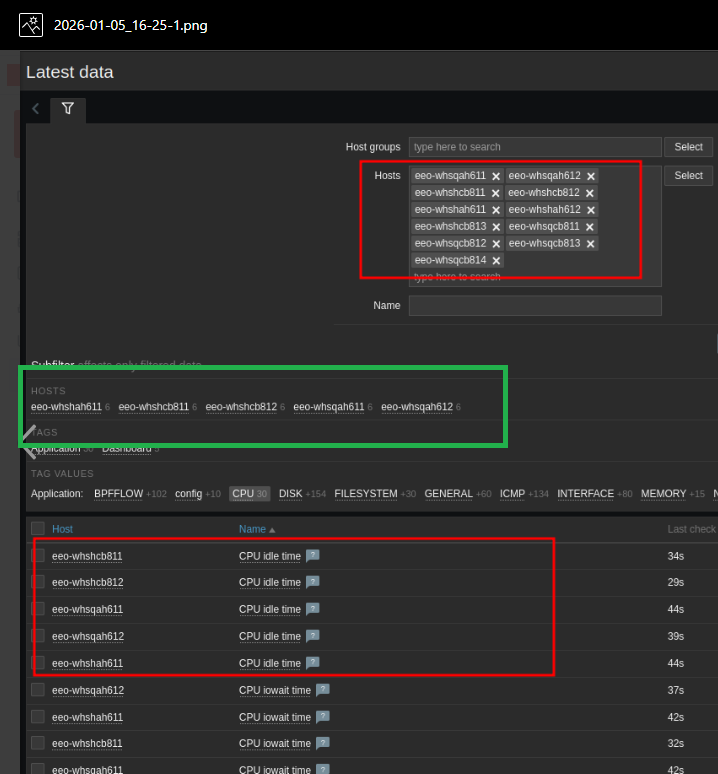The width and height of the screenshot is (718, 774).
Task: Open eeo-whsqah611 host menu in CPU idle row
Action: click(87, 609)
